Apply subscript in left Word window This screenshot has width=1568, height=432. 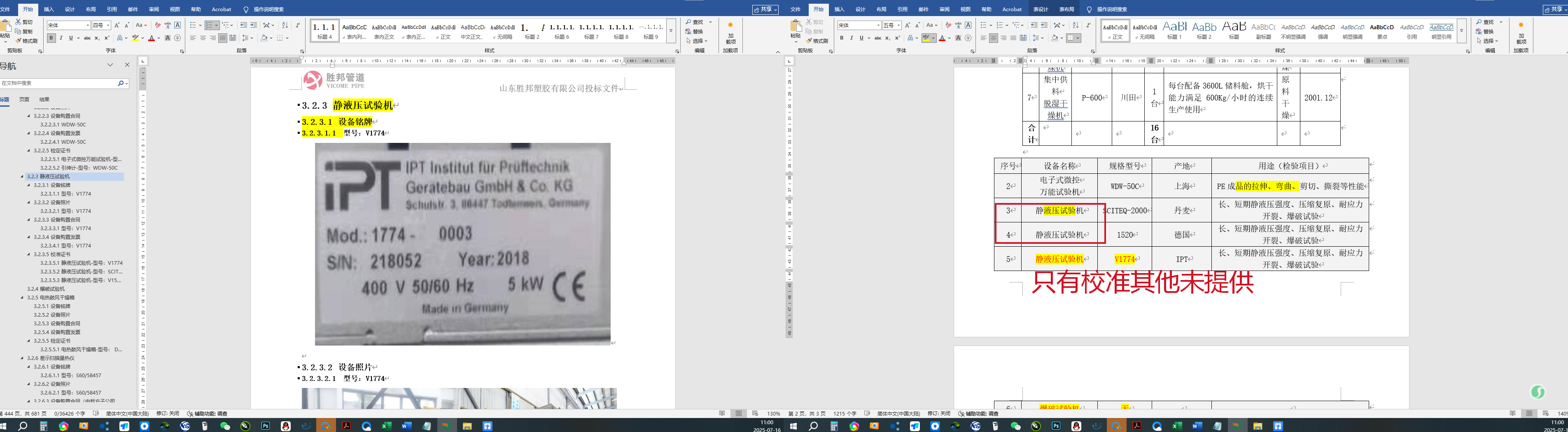click(98, 38)
